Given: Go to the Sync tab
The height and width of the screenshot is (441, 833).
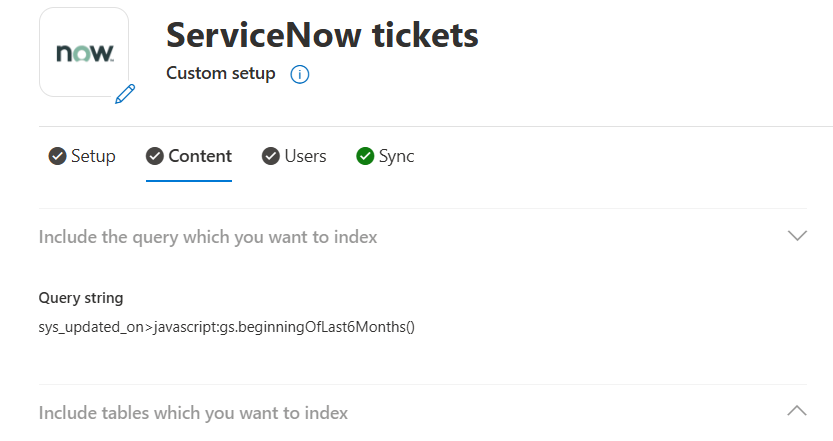Looking at the screenshot, I should point(385,156).
